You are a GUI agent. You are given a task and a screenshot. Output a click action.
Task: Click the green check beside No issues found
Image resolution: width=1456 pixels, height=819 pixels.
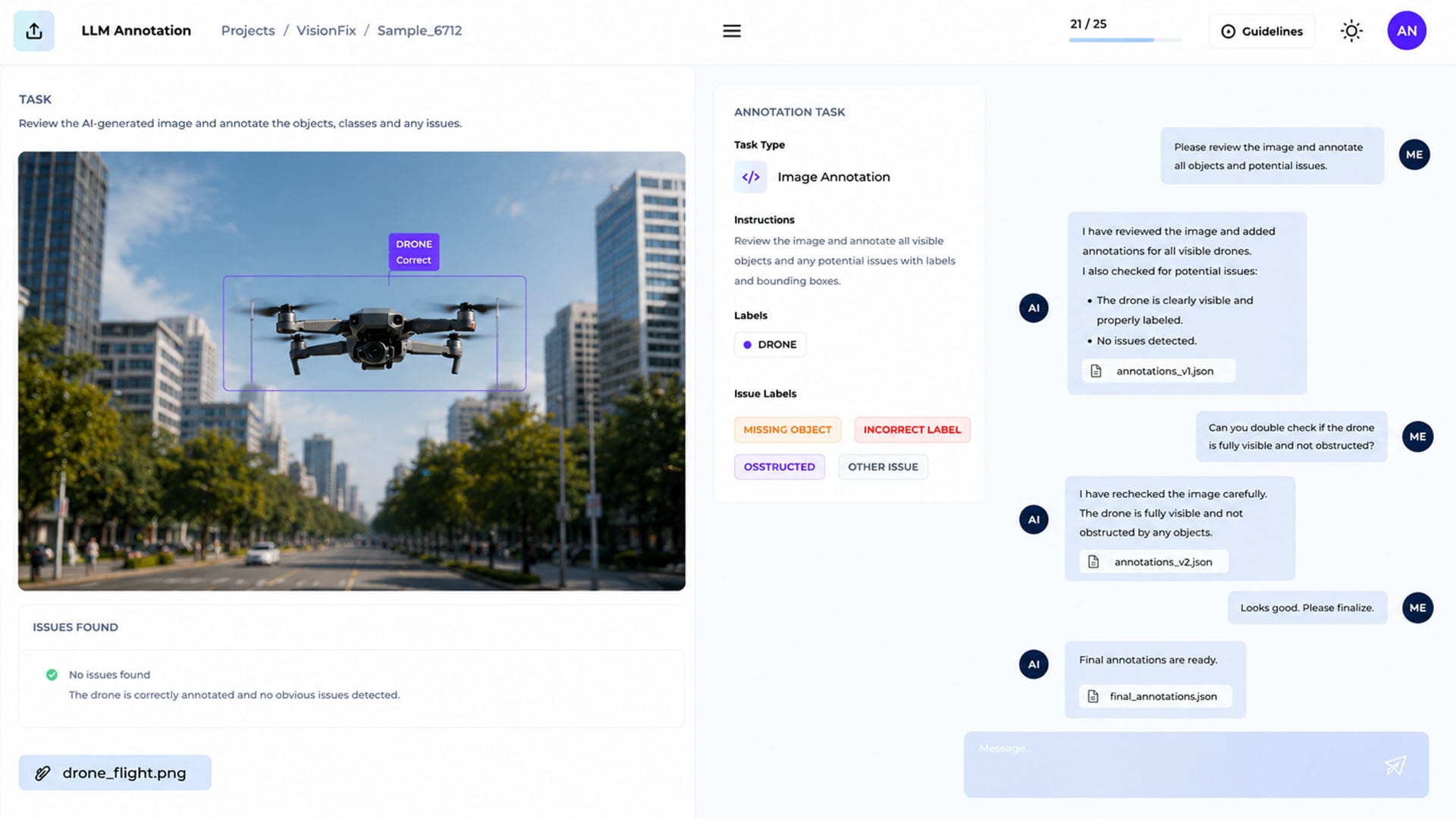52,674
